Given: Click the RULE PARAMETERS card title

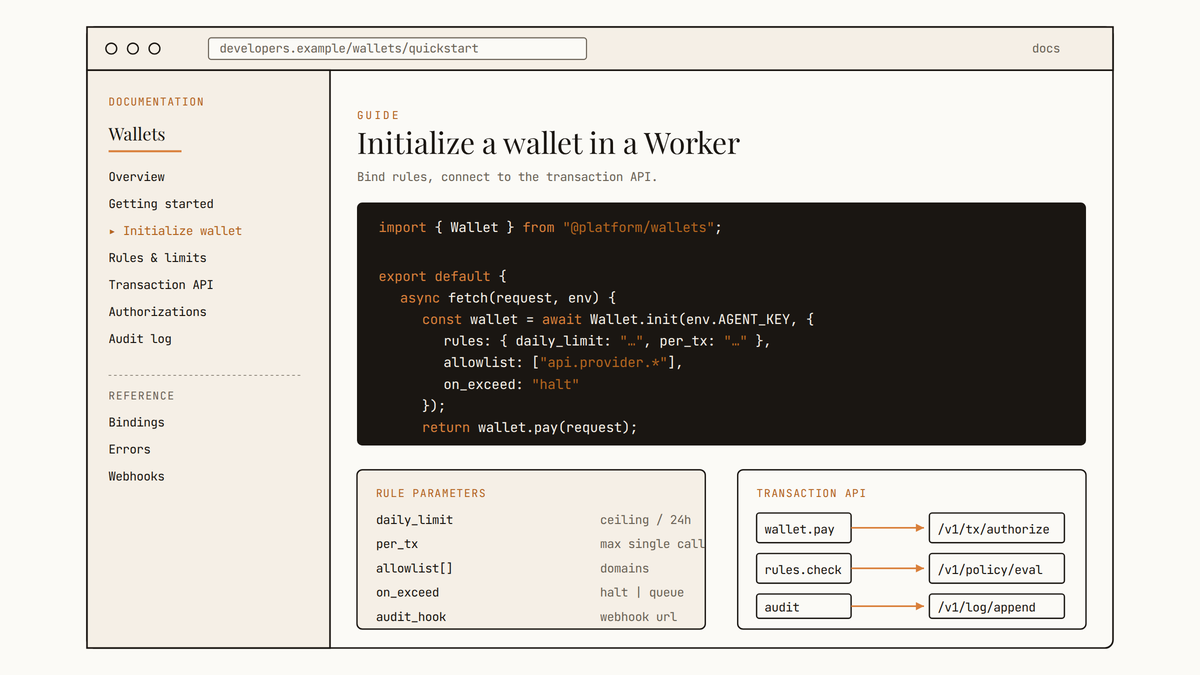Looking at the screenshot, I should (431, 494).
